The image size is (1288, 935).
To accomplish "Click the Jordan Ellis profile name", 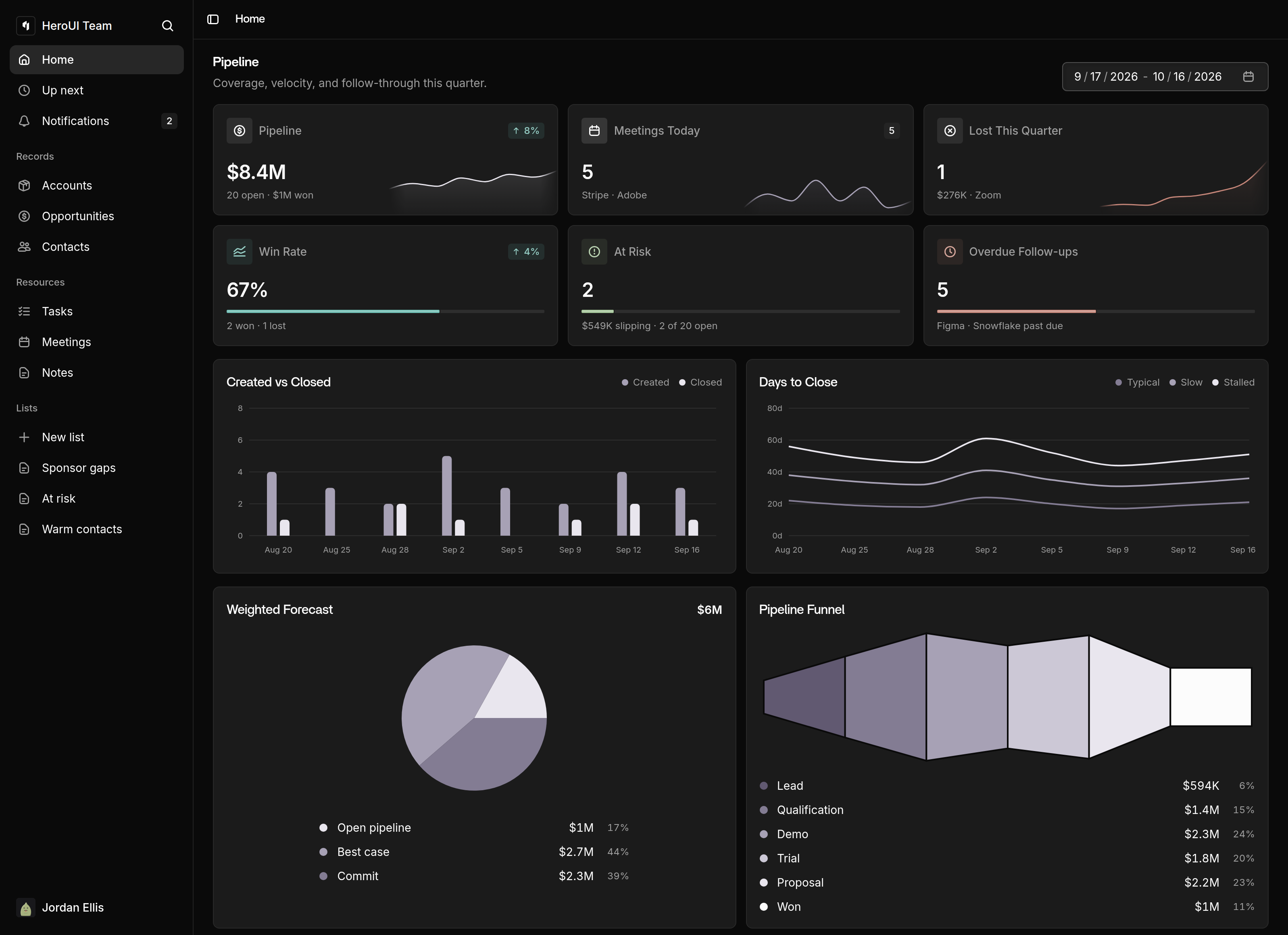I will (x=73, y=908).
